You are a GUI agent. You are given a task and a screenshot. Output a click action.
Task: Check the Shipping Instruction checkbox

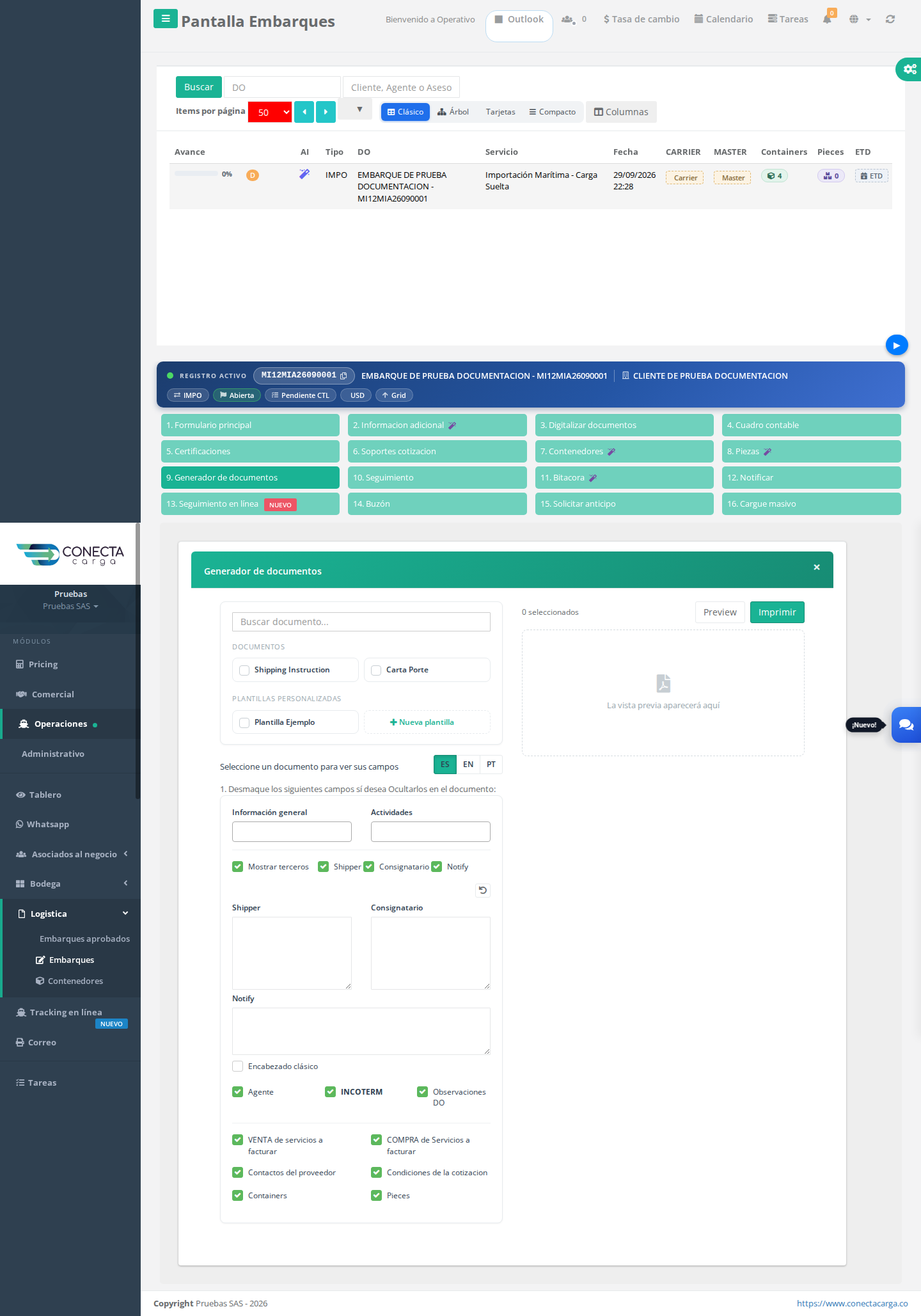pos(244,670)
